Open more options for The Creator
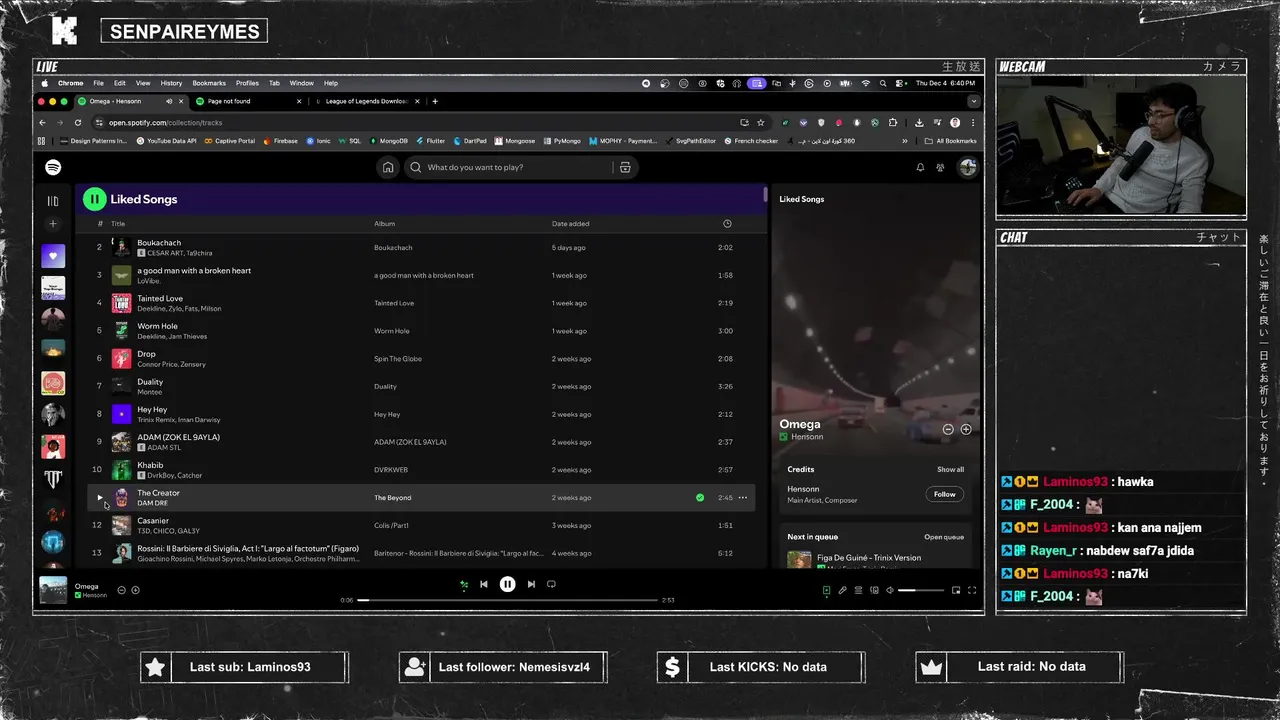Viewport: 1280px width, 720px height. pyautogui.click(x=742, y=497)
